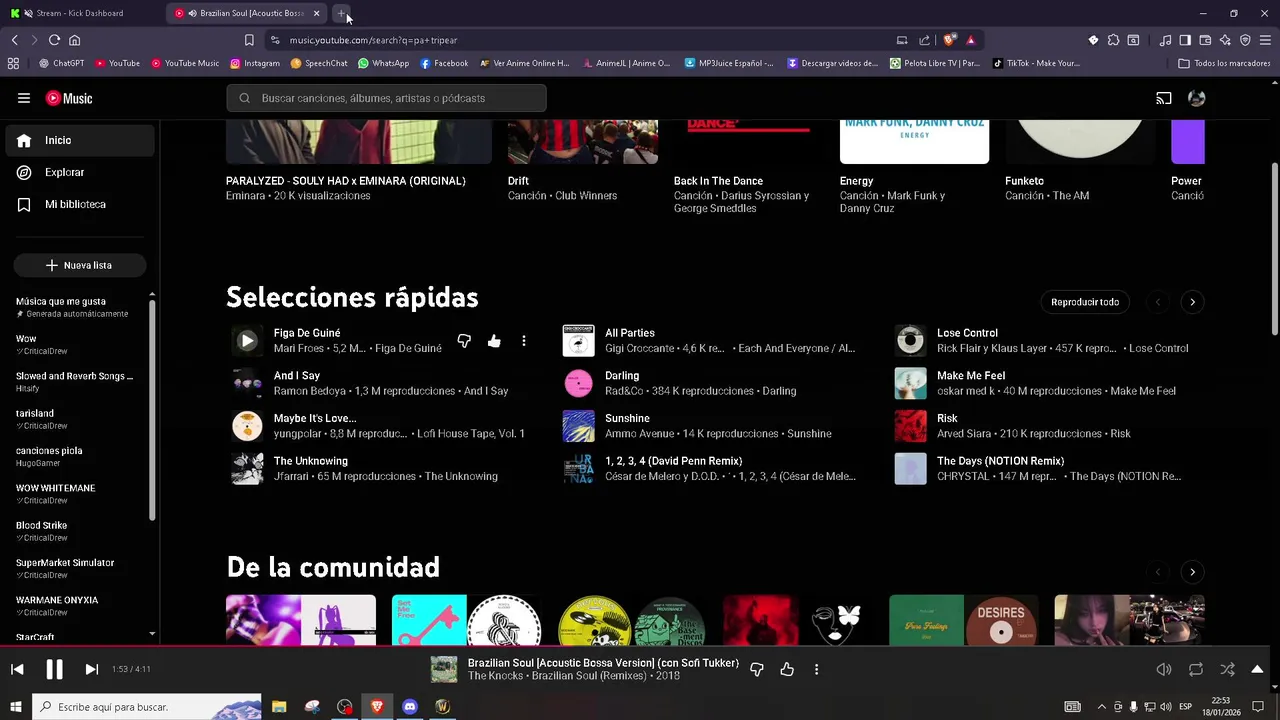Image resolution: width=1280 pixels, height=720 pixels.
Task: Open the Windows Start menu
Action: point(15,707)
